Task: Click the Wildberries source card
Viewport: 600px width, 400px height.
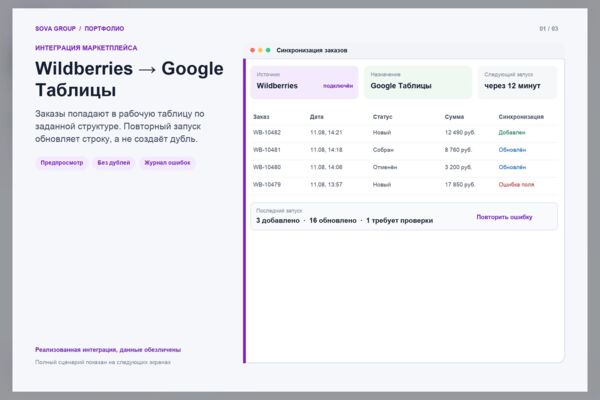Action: (305, 82)
